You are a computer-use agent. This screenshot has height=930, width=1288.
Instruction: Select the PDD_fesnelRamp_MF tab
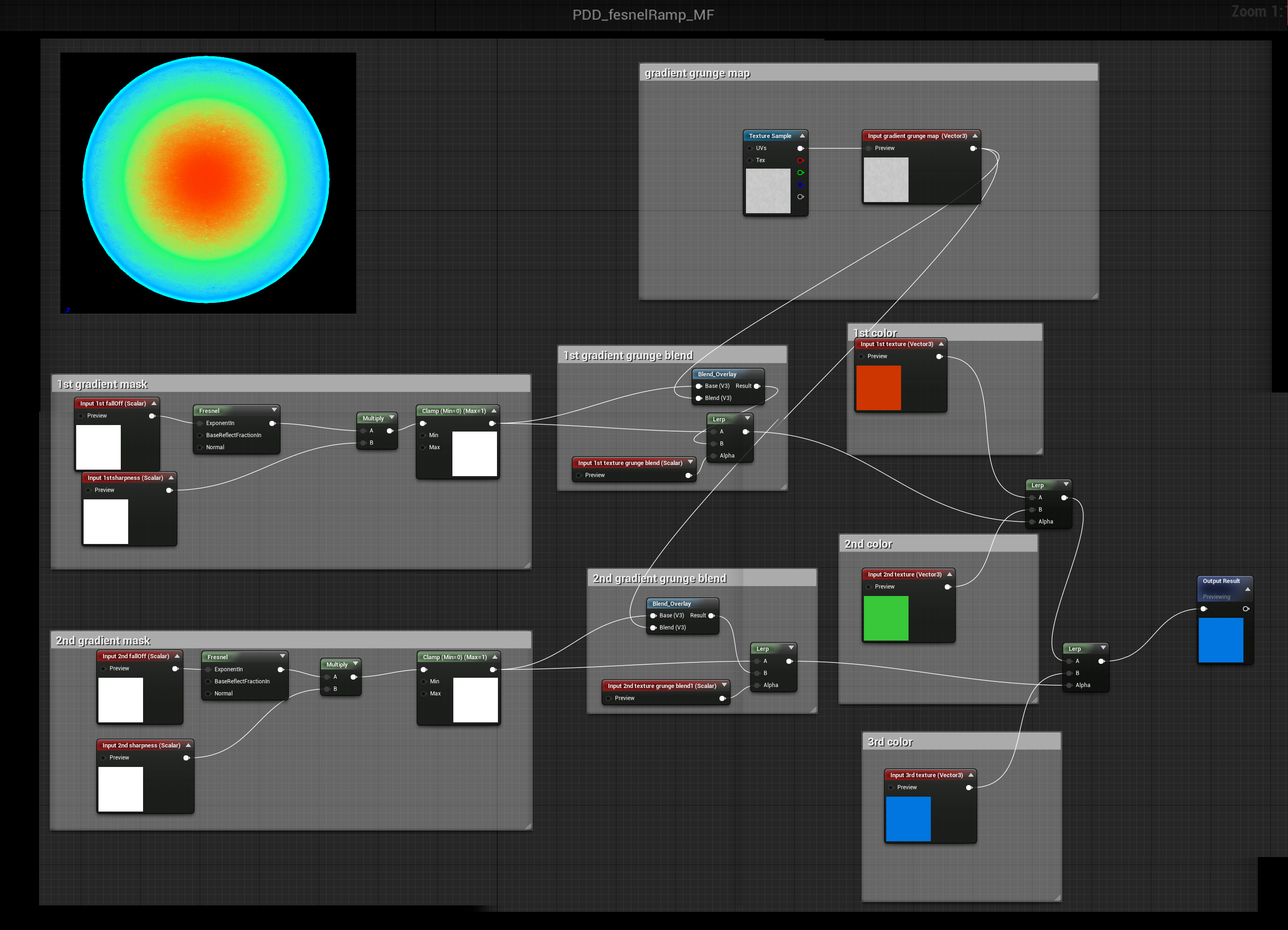(x=643, y=15)
